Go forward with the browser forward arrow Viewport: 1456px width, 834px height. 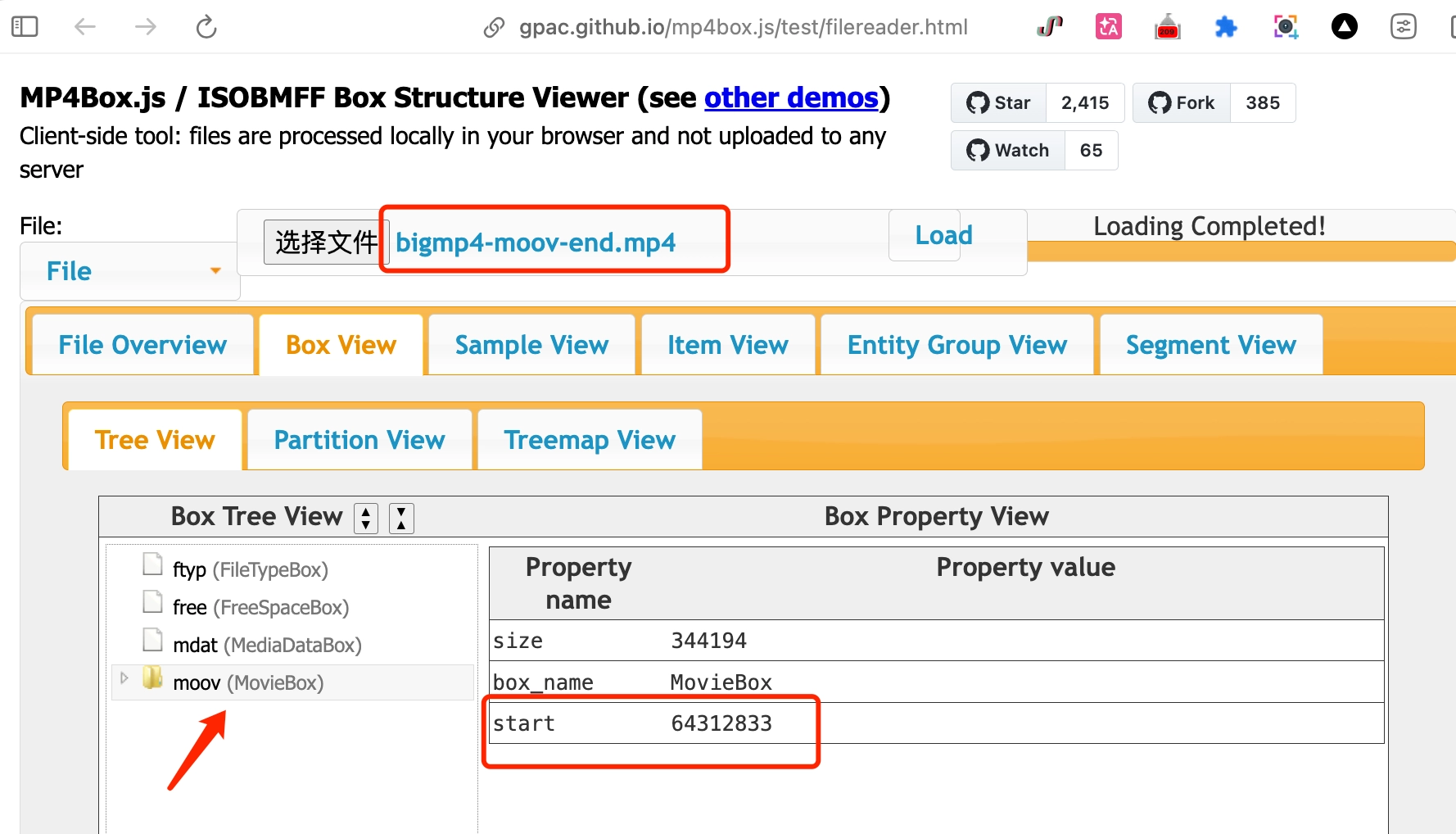click(146, 27)
